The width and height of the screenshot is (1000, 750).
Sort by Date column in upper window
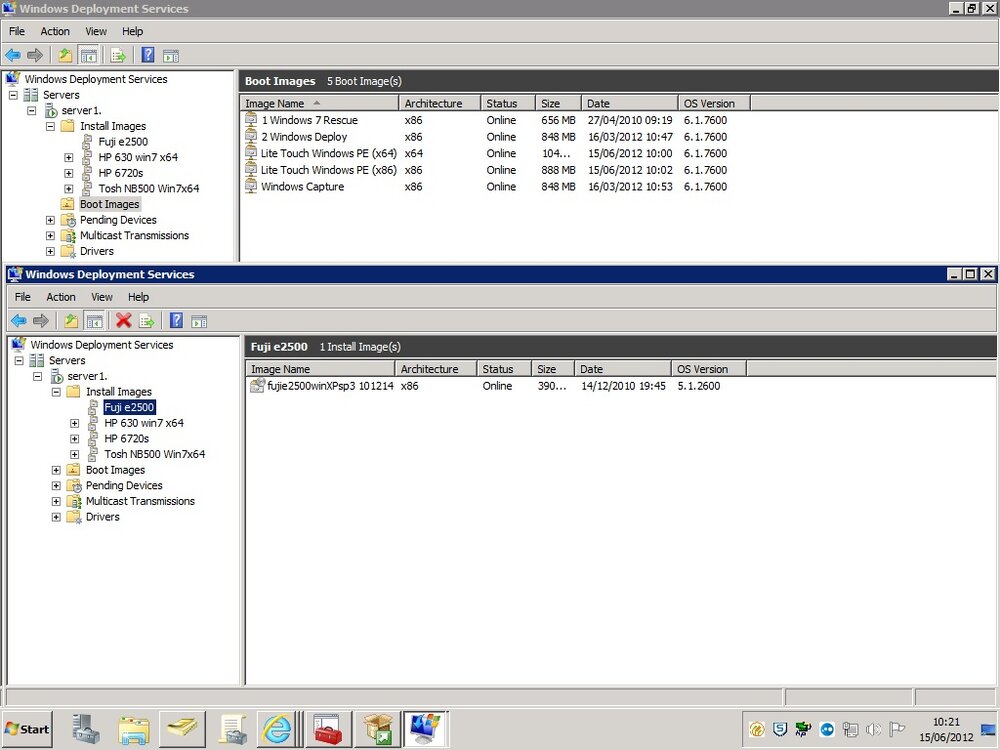coord(629,103)
